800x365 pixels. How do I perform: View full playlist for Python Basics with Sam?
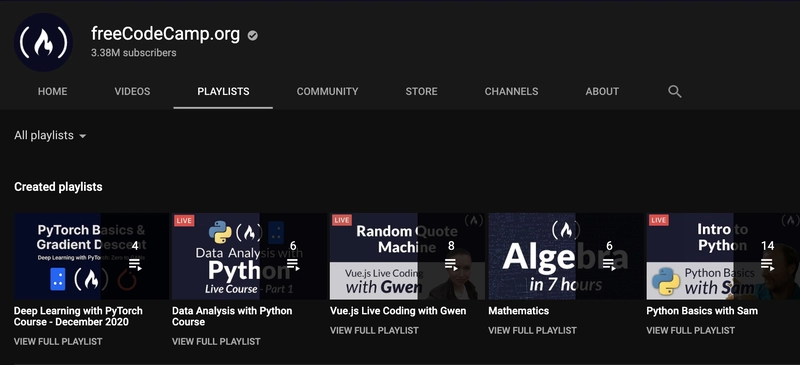(x=691, y=330)
